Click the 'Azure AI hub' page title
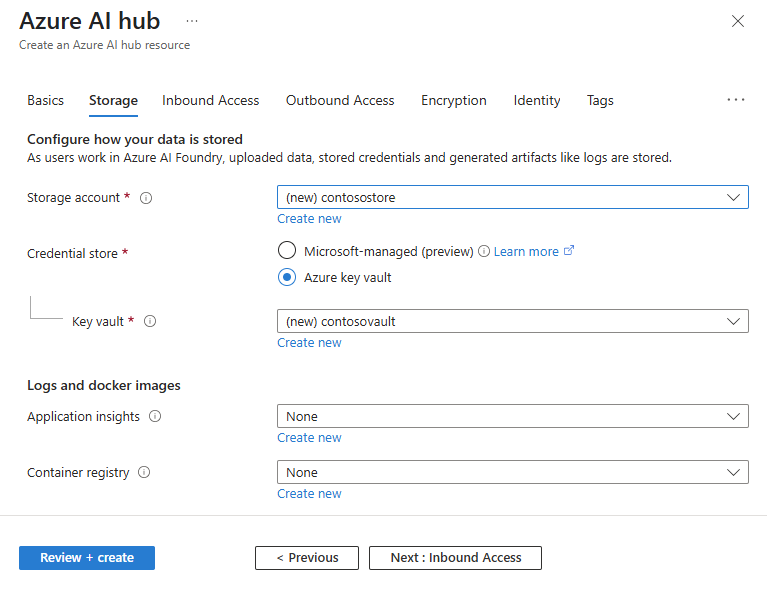 [x=90, y=21]
